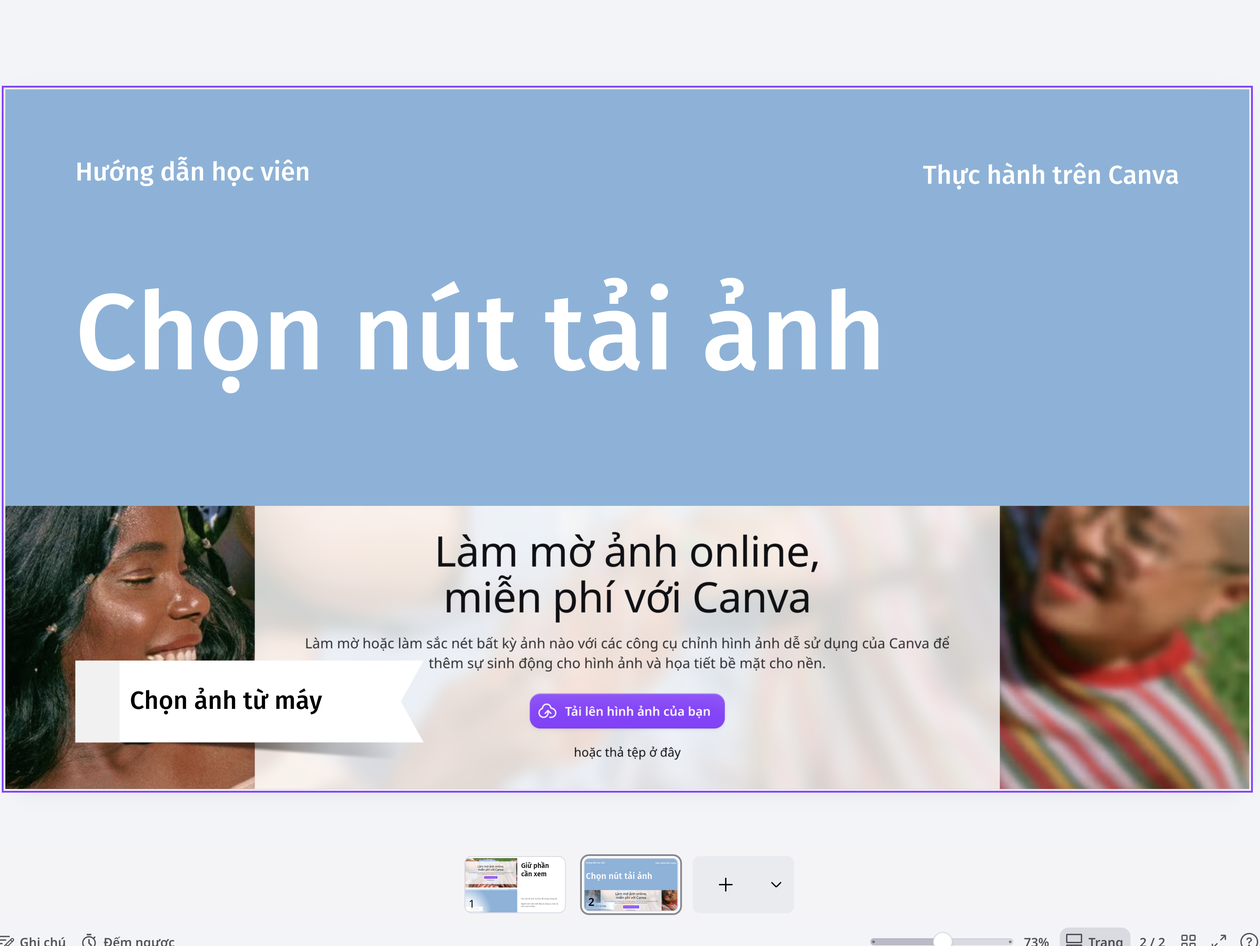
Task: Adjust the zoom slider handle
Action: tap(942, 941)
